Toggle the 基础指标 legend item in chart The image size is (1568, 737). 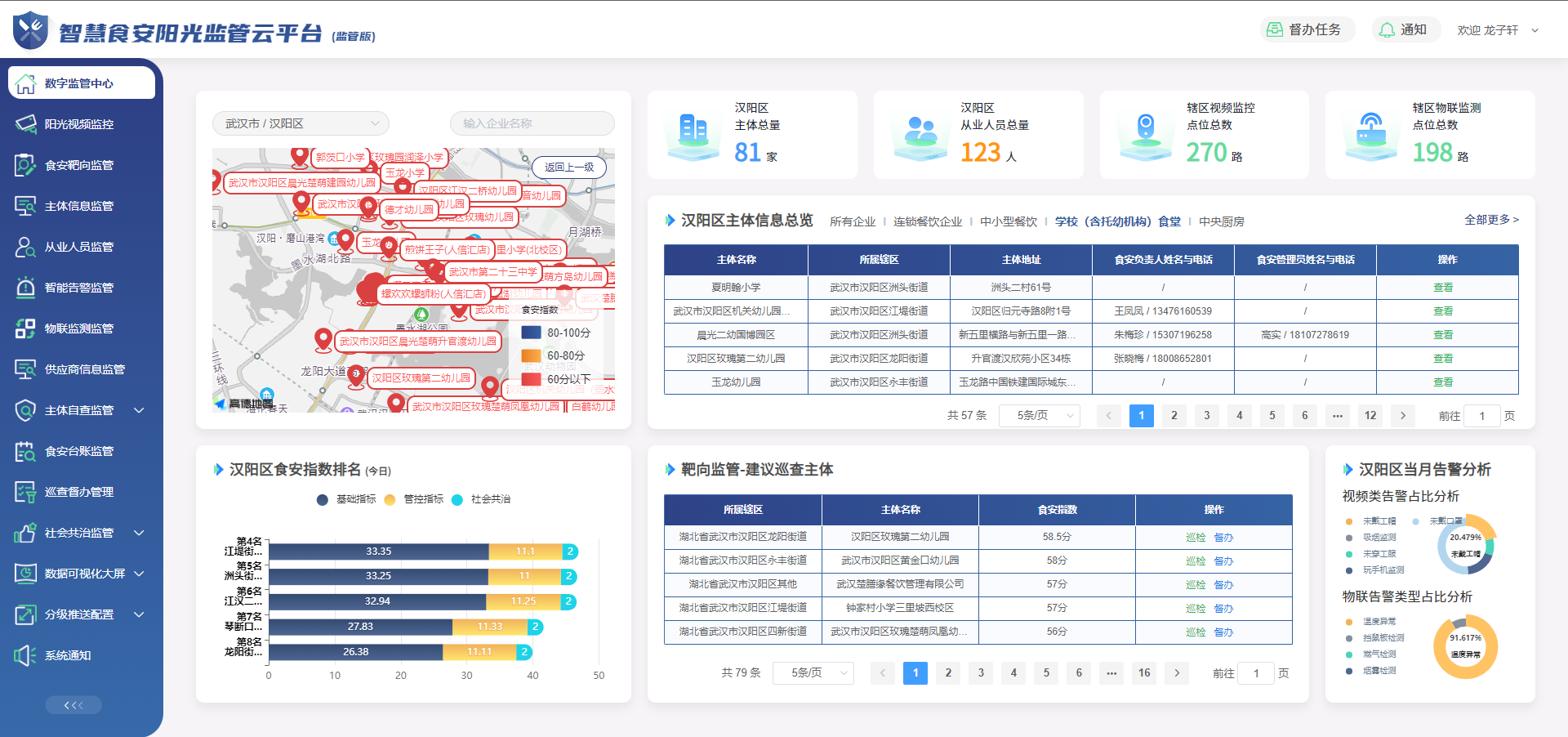pyautogui.click(x=323, y=499)
